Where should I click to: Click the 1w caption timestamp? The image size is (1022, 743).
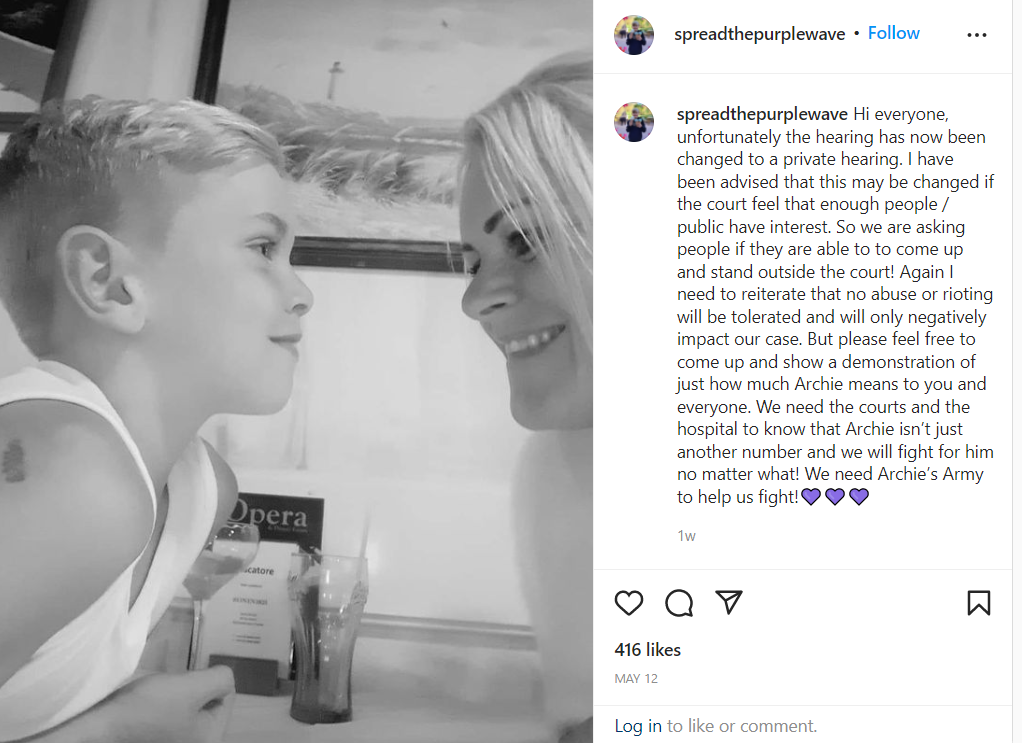coord(686,536)
